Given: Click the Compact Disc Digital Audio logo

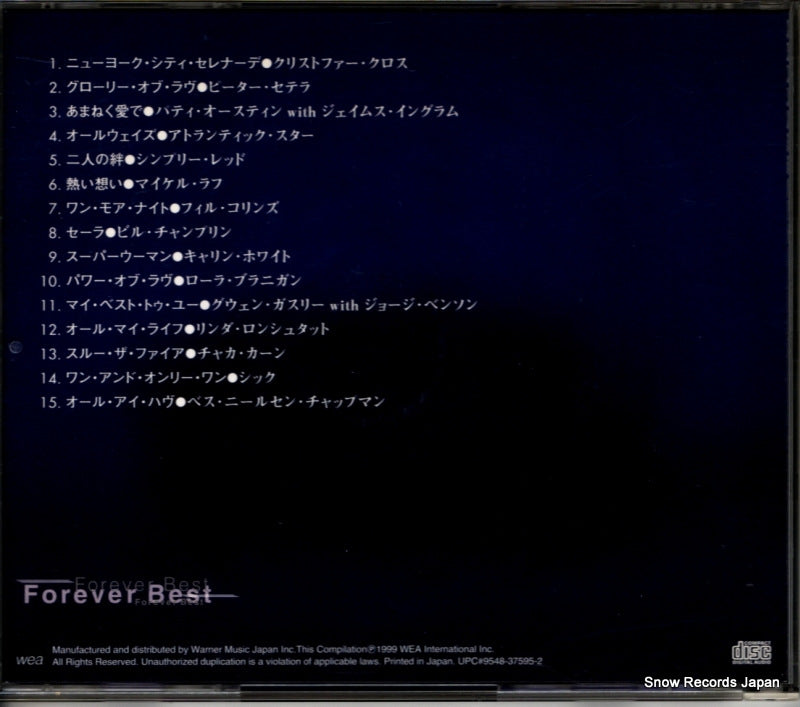Looking at the screenshot, I should tap(752, 652).
